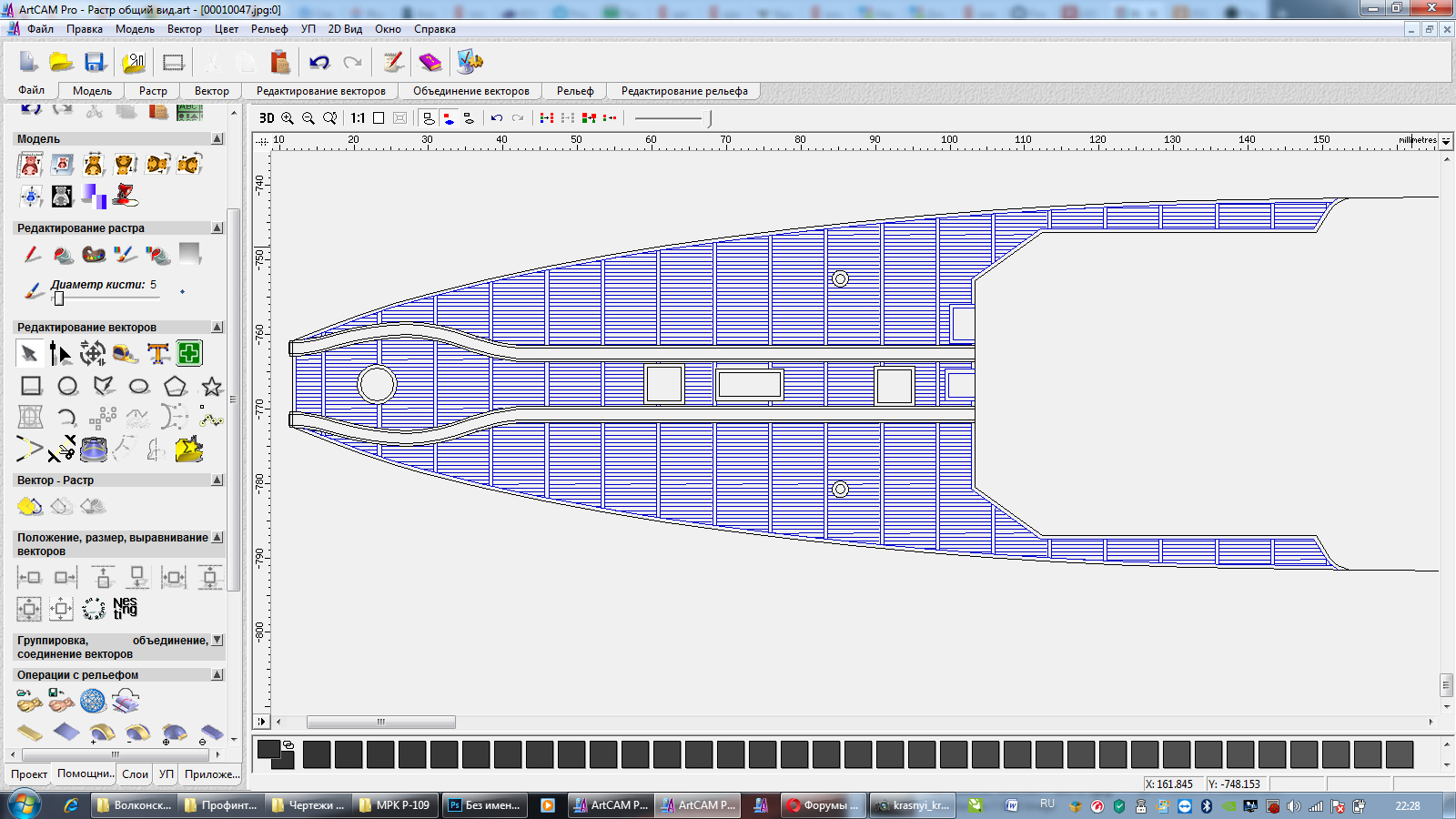Select the polygon vector tool
The width and height of the screenshot is (1456, 819).
(x=175, y=387)
